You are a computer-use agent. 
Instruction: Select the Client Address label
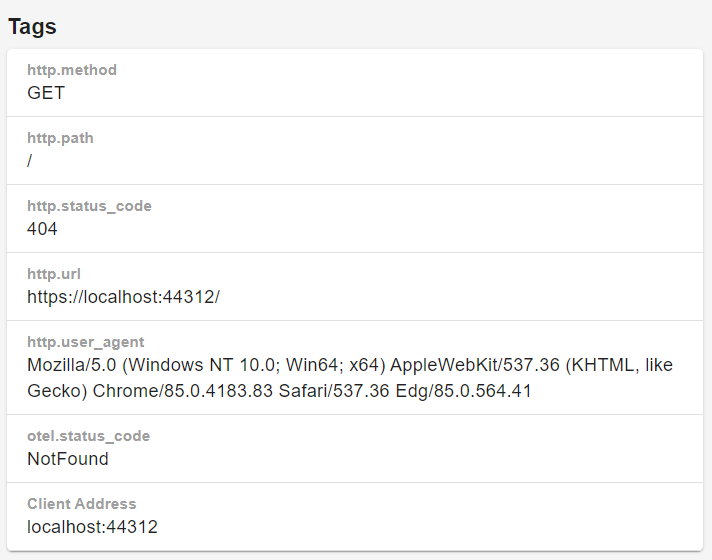pyautogui.click(x=81, y=504)
